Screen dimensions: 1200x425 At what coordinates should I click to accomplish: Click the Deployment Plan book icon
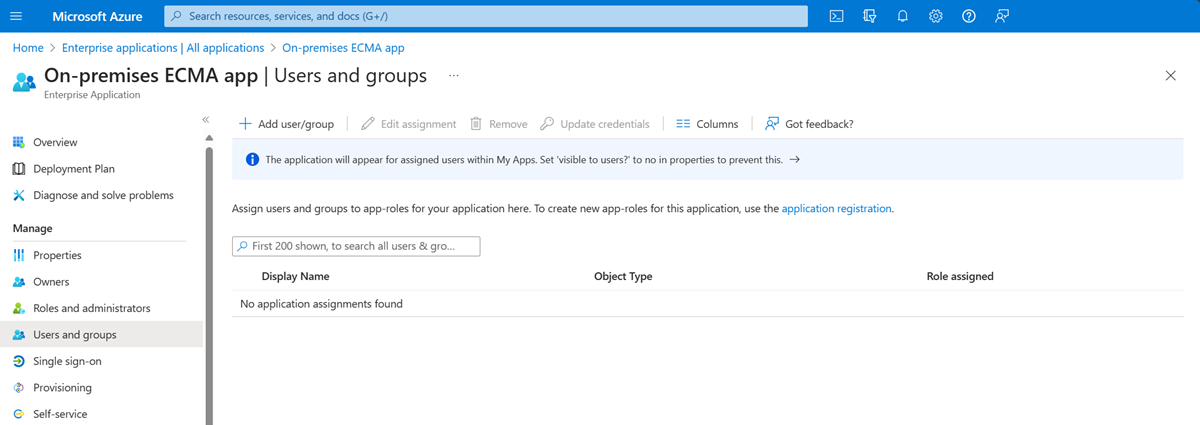[x=18, y=169]
